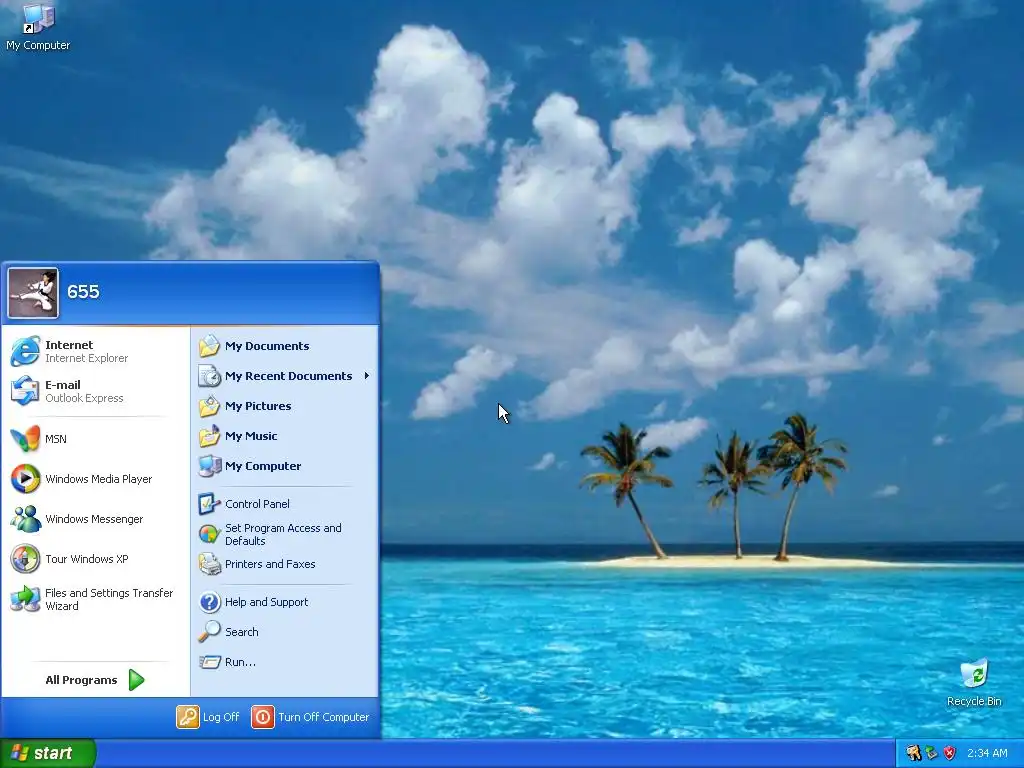Click the Log Off key icon

(187, 717)
